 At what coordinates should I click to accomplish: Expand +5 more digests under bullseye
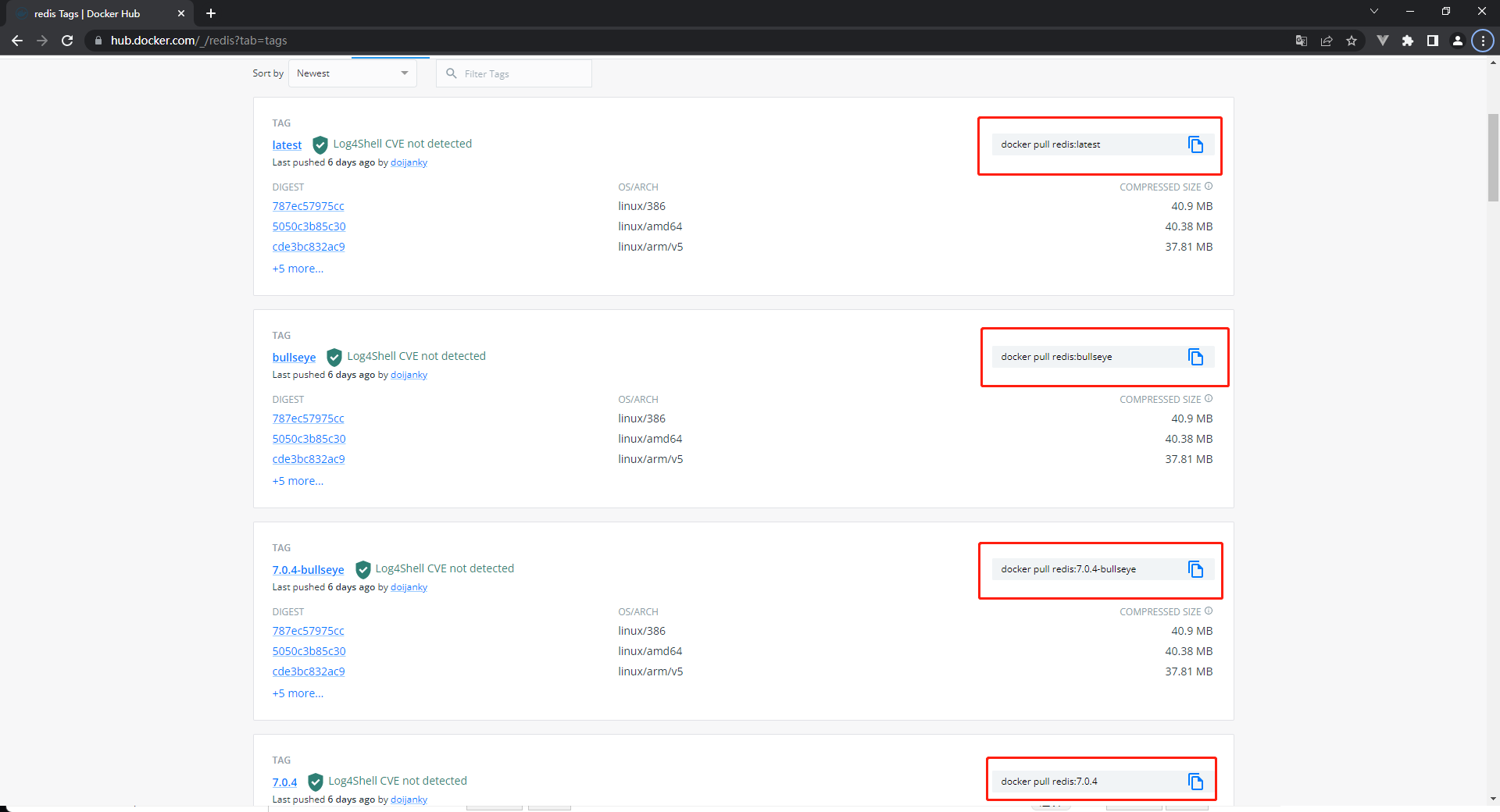(x=298, y=481)
